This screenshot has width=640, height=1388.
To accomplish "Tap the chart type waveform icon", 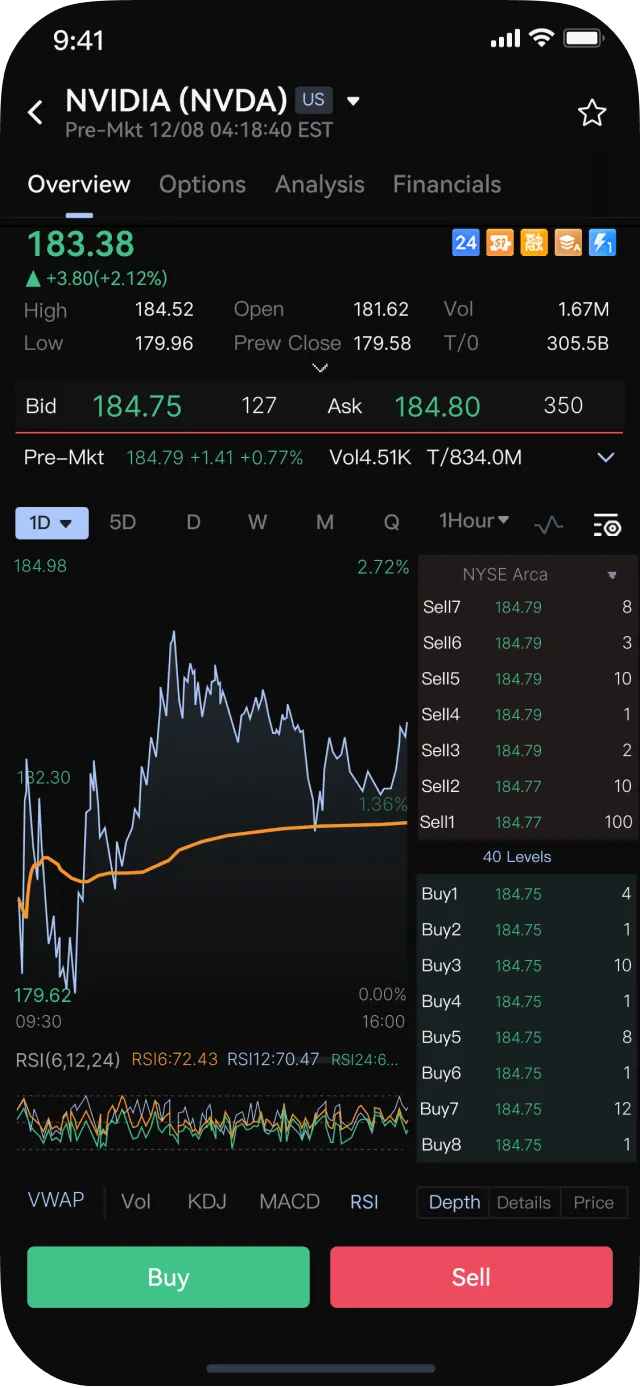I will tap(549, 525).
